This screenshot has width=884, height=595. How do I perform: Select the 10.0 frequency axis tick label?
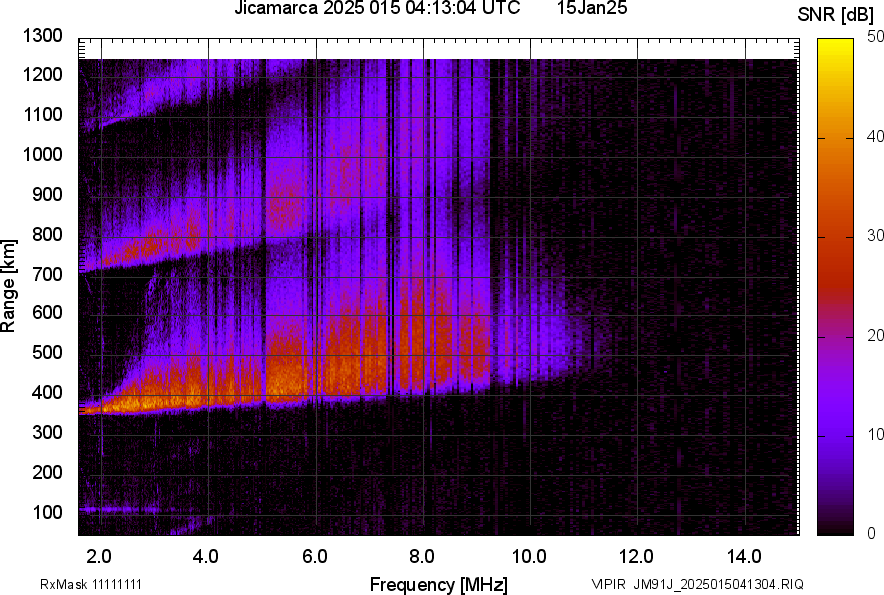coord(528,556)
